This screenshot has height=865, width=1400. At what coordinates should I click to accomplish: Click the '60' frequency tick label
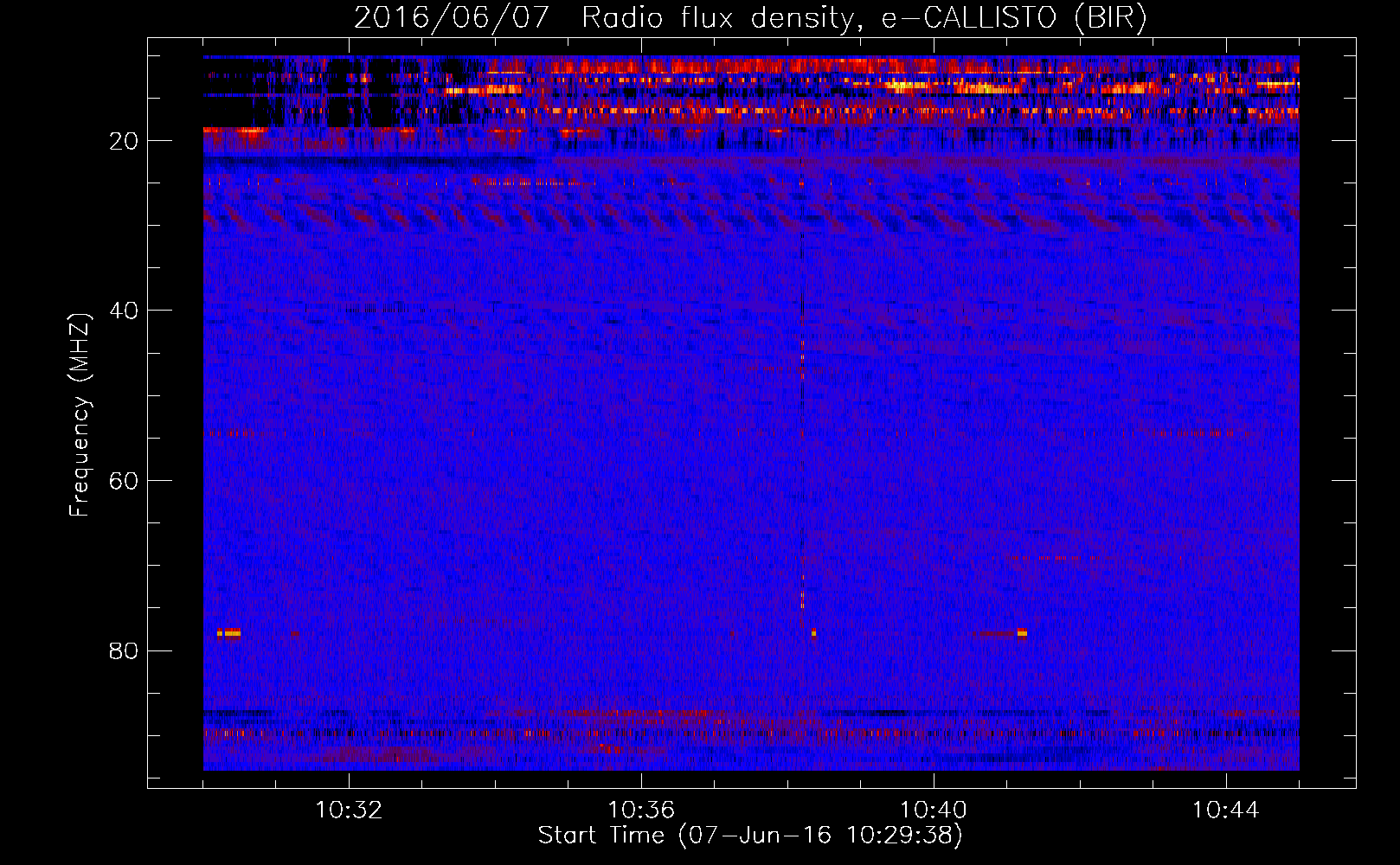124,481
